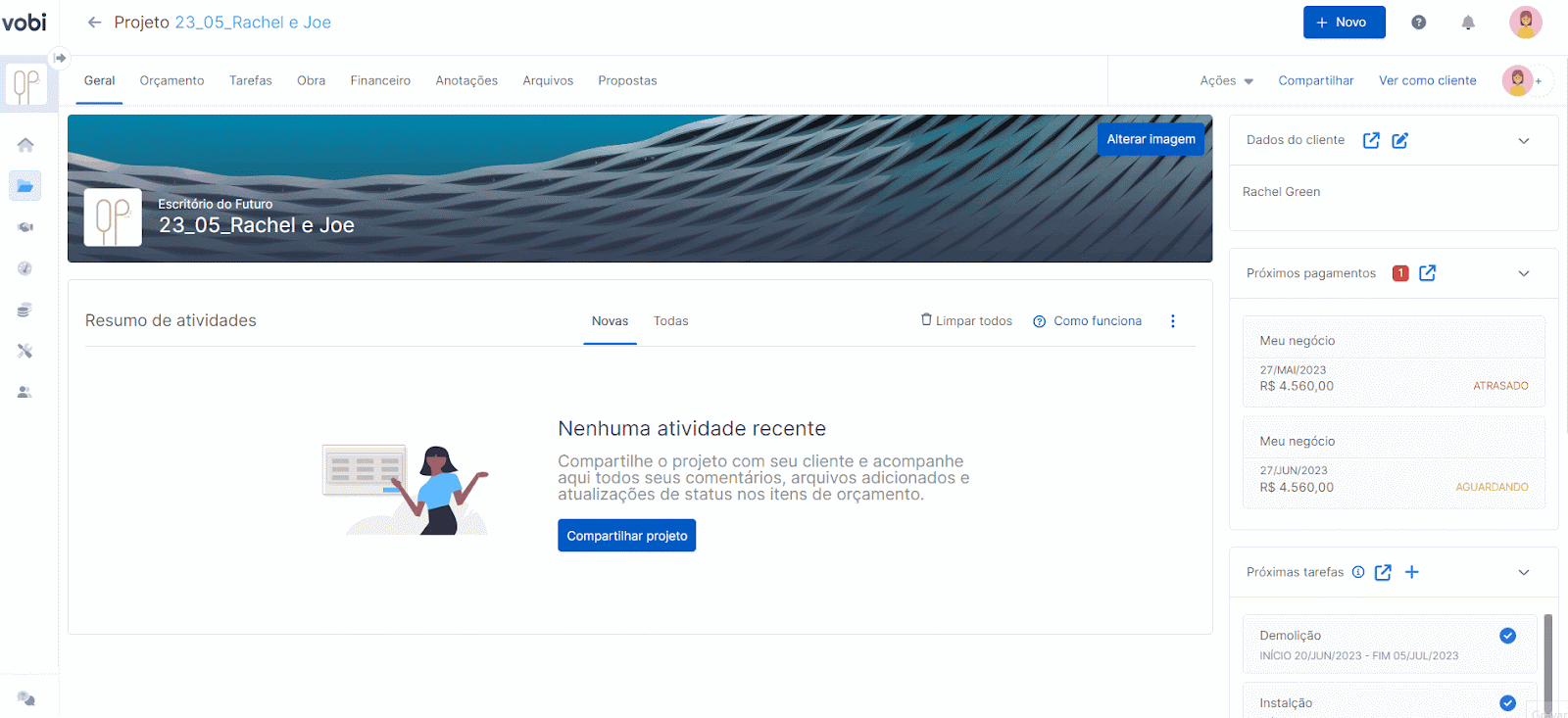
Task: Click the project logo on the banner
Action: pos(113,217)
